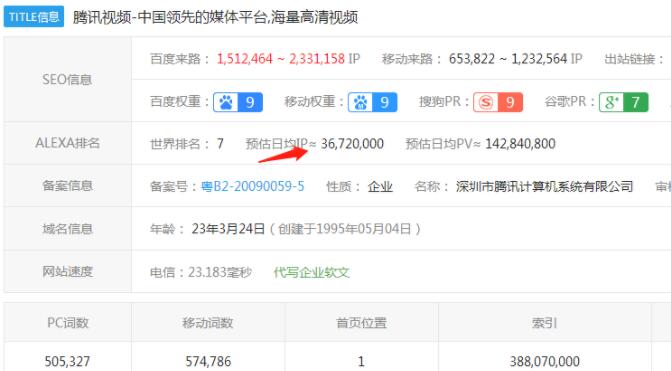Click the mobile weight paw badge

click(372, 102)
